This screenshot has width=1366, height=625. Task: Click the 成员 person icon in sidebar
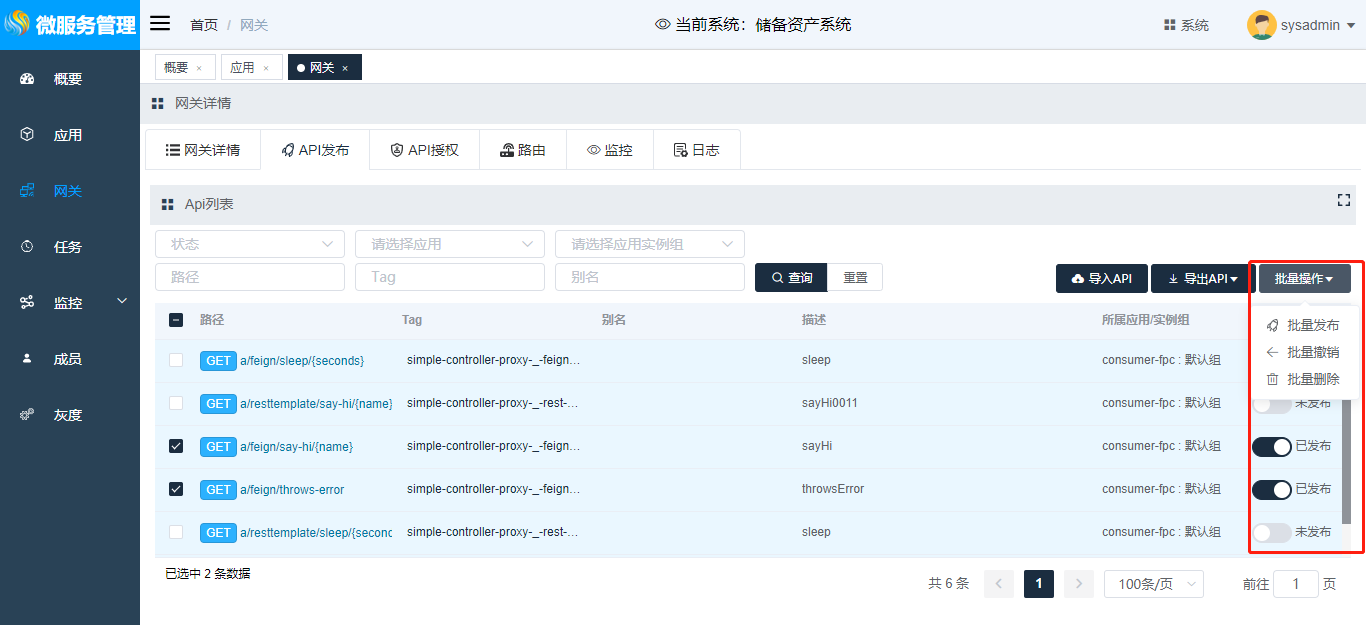[28, 359]
